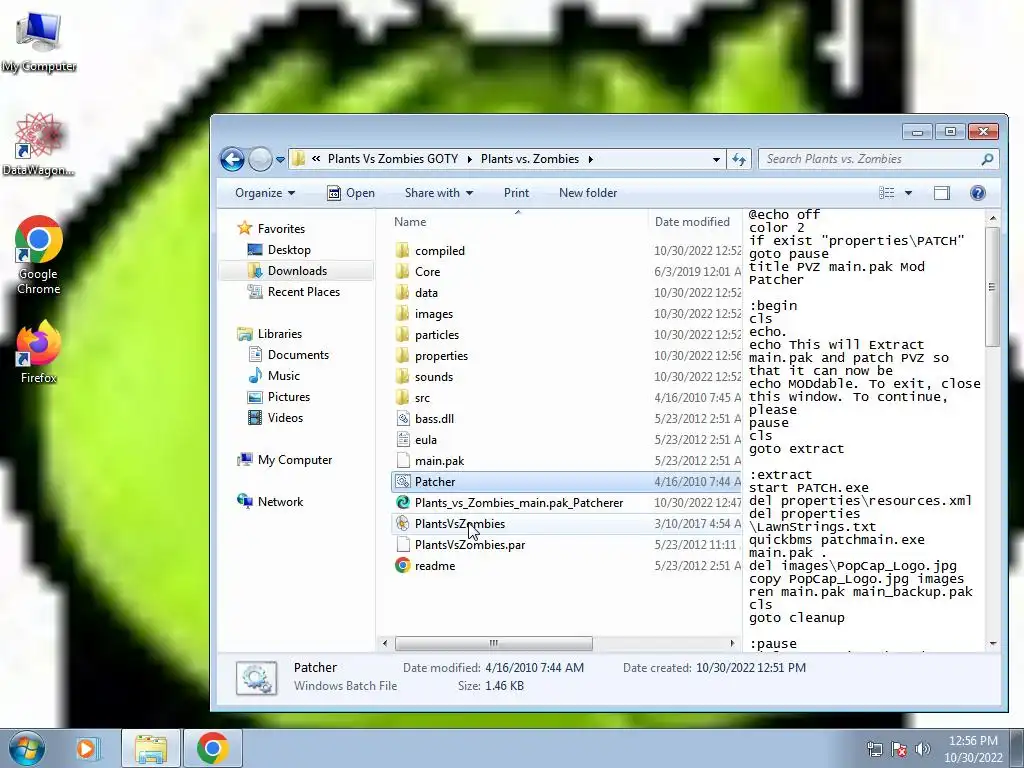Sort by Date modified column header
This screenshot has width=1024, height=768.
click(692, 222)
